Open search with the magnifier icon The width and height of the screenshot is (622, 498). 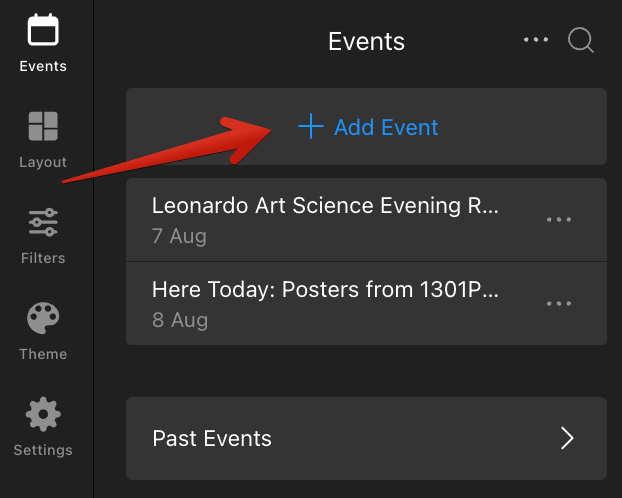click(x=581, y=40)
